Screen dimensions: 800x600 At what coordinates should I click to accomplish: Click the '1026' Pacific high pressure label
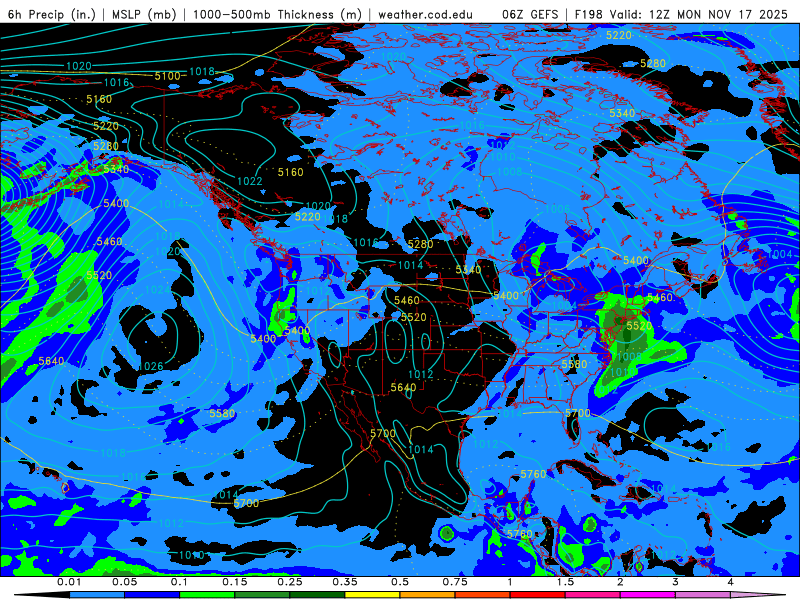pyautogui.click(x=151, y=366)
